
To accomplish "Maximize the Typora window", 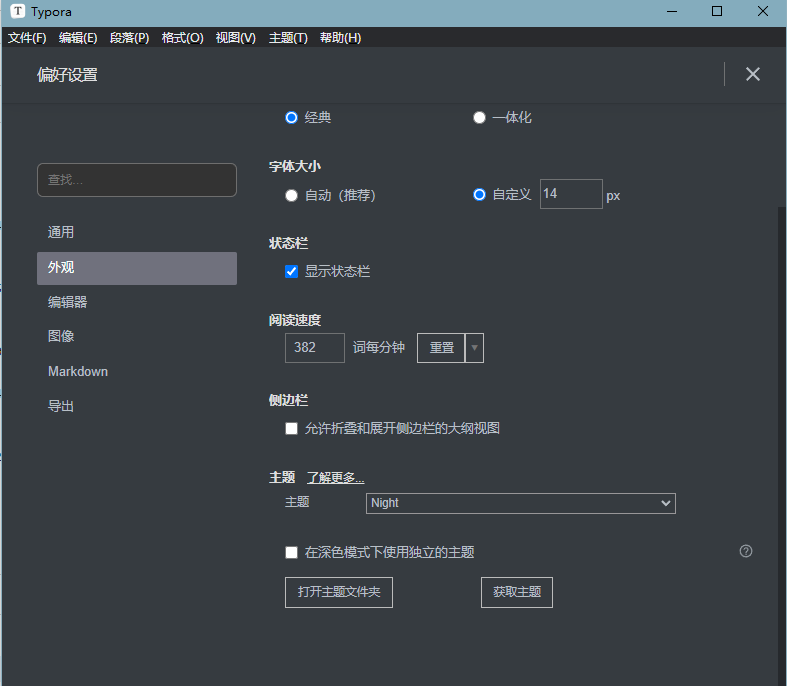I will 717,12.
